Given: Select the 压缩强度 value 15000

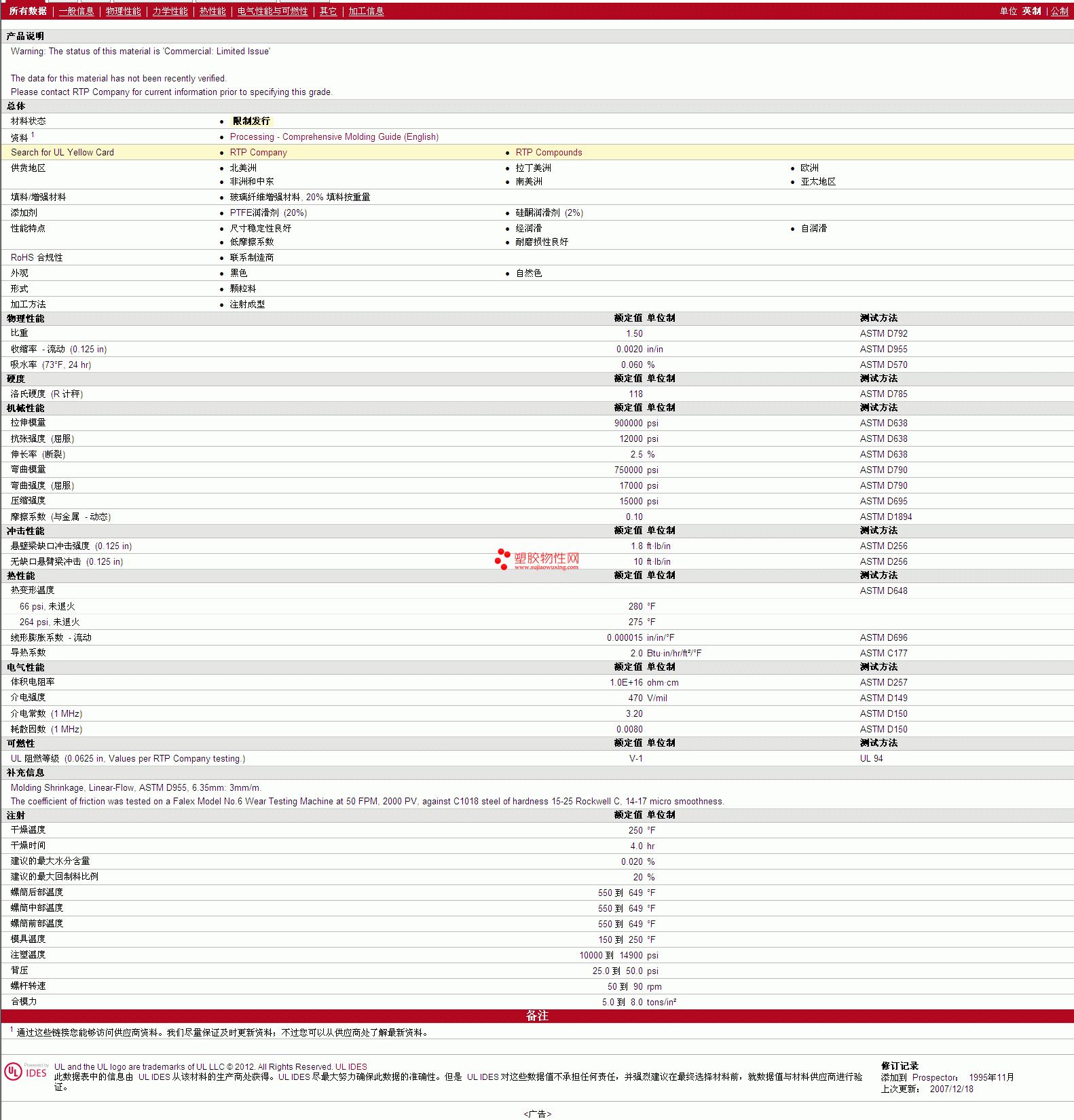Looking at the screenshot, I should [631, 501].
